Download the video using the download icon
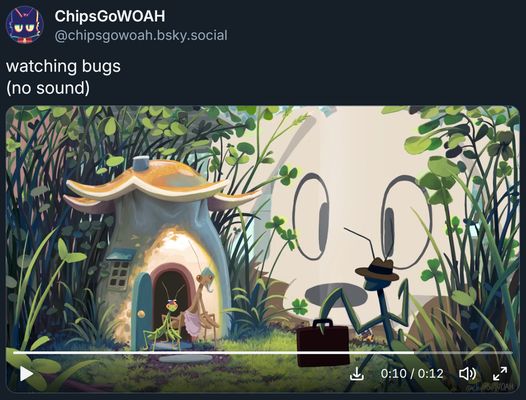 point(357,373)
